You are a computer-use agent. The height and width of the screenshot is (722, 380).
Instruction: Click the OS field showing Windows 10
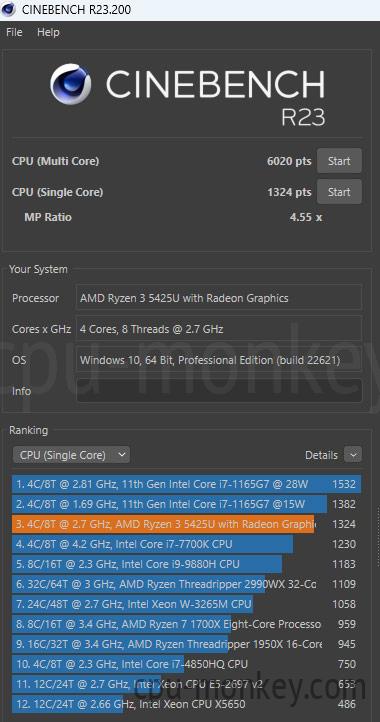coord(219,360)
